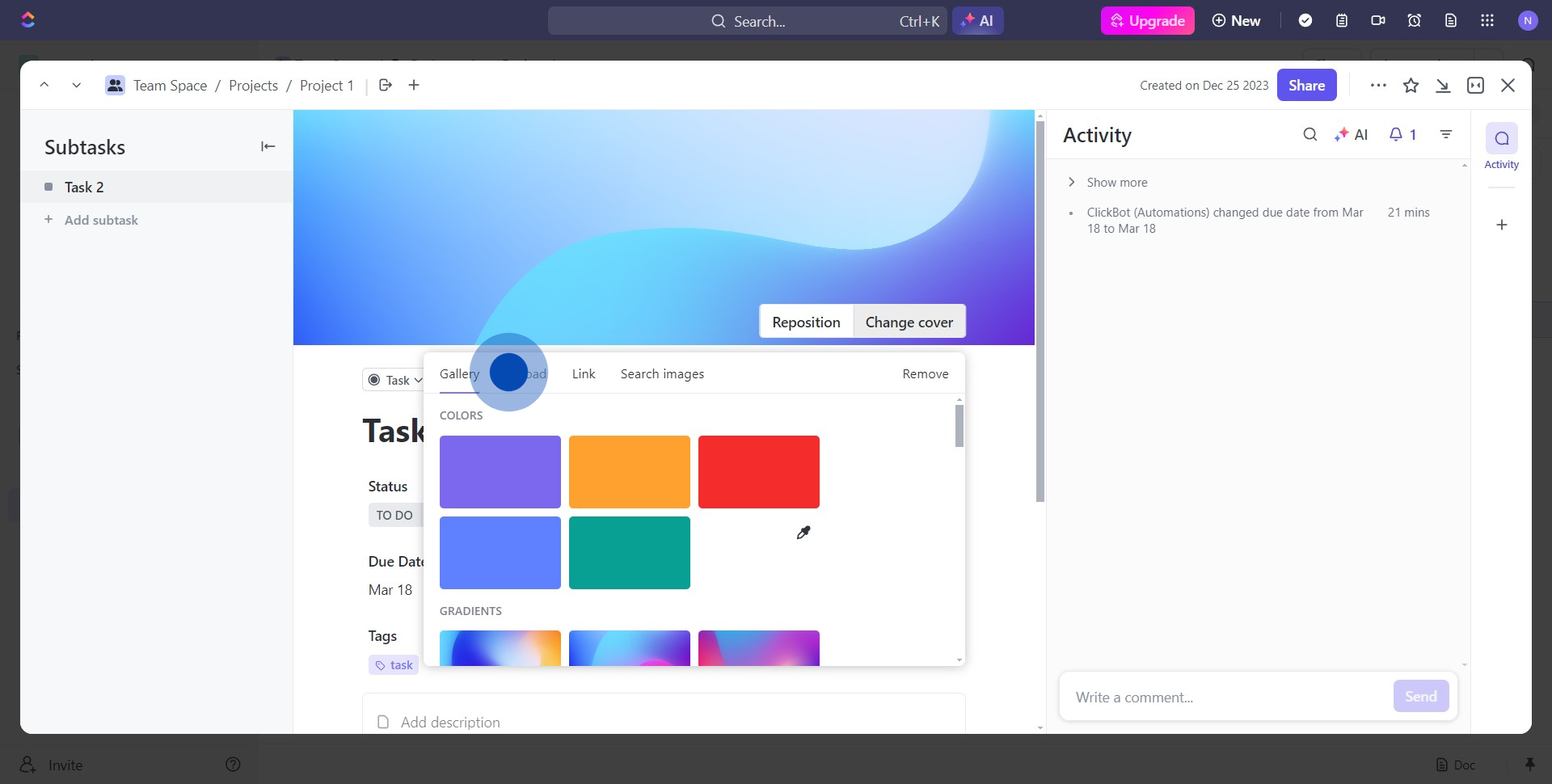
Task: Select the pink-magenta gradient
Action: pos(759,648)
